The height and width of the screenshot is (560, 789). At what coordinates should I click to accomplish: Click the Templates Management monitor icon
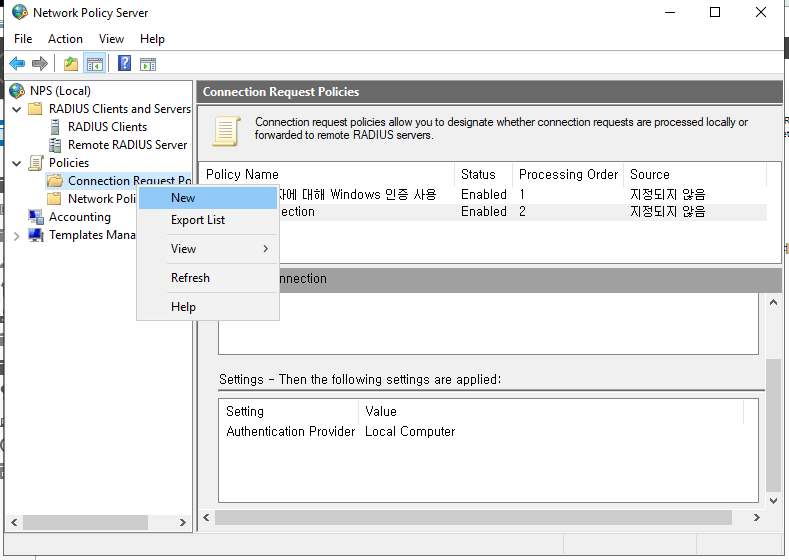tap(36, 235)
